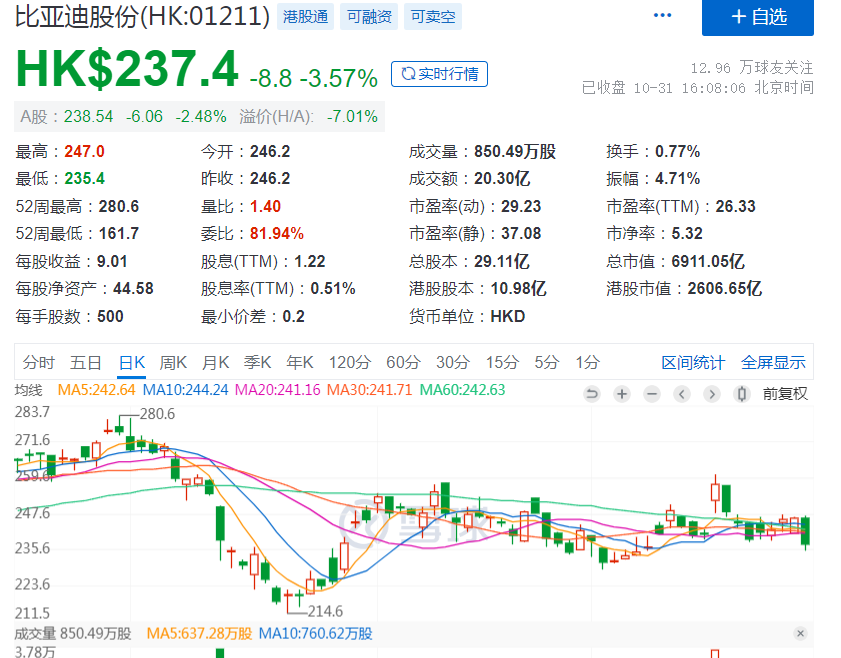The image size is (841, 658).
Task: Switch to the 分时 chart tab
Action: tap(39, 363)
